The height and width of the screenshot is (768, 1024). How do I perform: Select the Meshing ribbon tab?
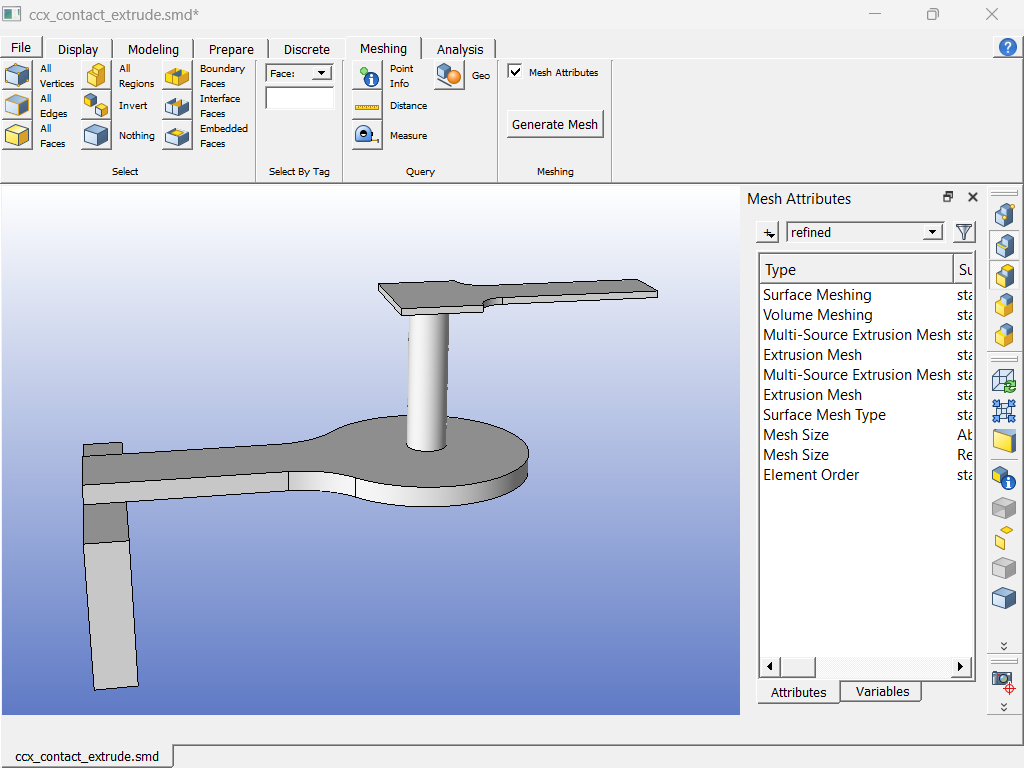[383, 48]
